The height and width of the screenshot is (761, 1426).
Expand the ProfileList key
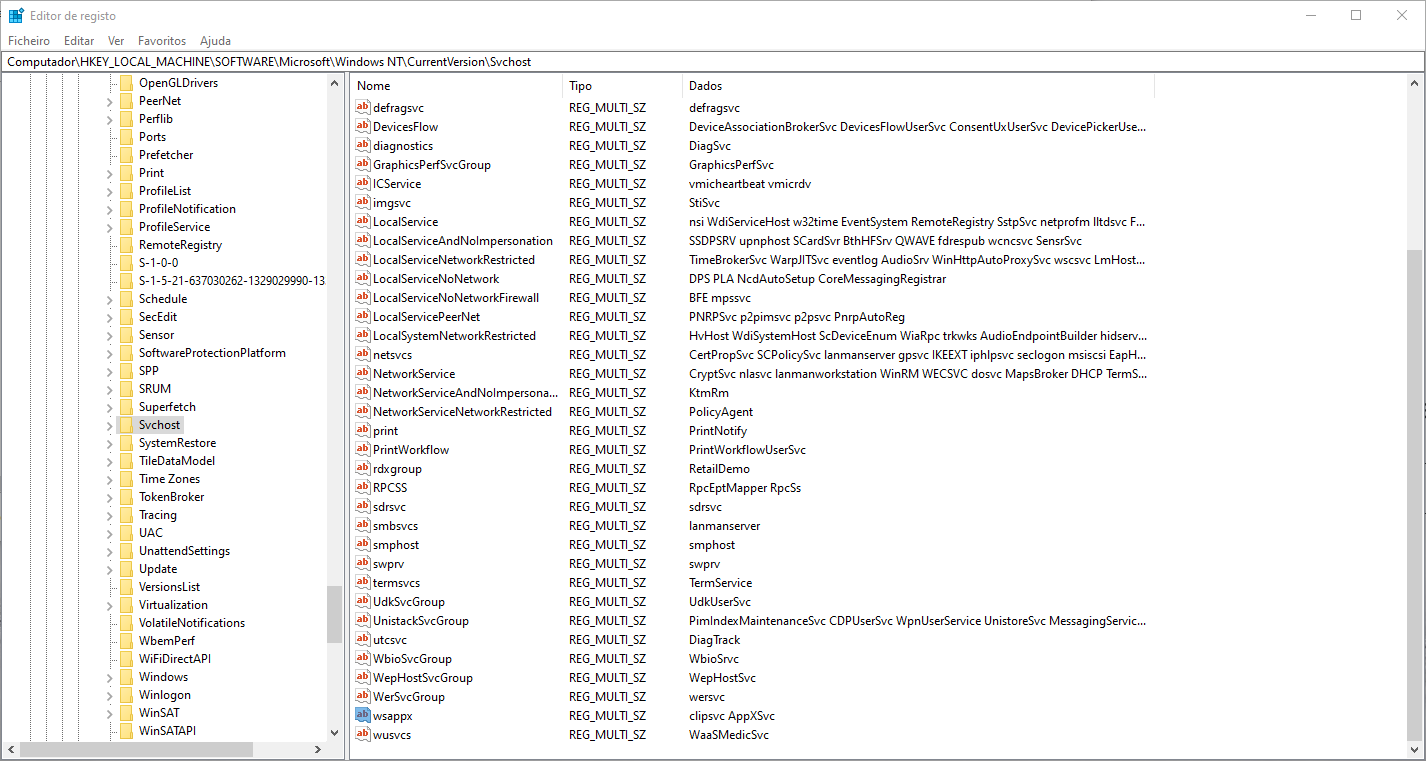coord(109,191)
